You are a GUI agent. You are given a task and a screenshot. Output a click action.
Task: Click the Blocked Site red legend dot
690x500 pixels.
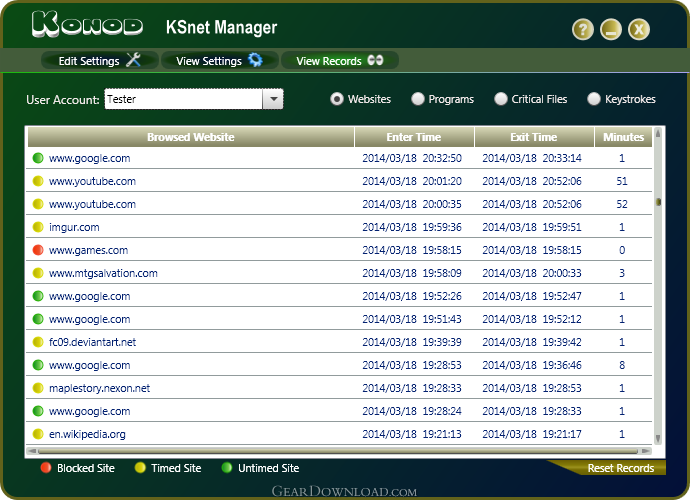[46, 467]
